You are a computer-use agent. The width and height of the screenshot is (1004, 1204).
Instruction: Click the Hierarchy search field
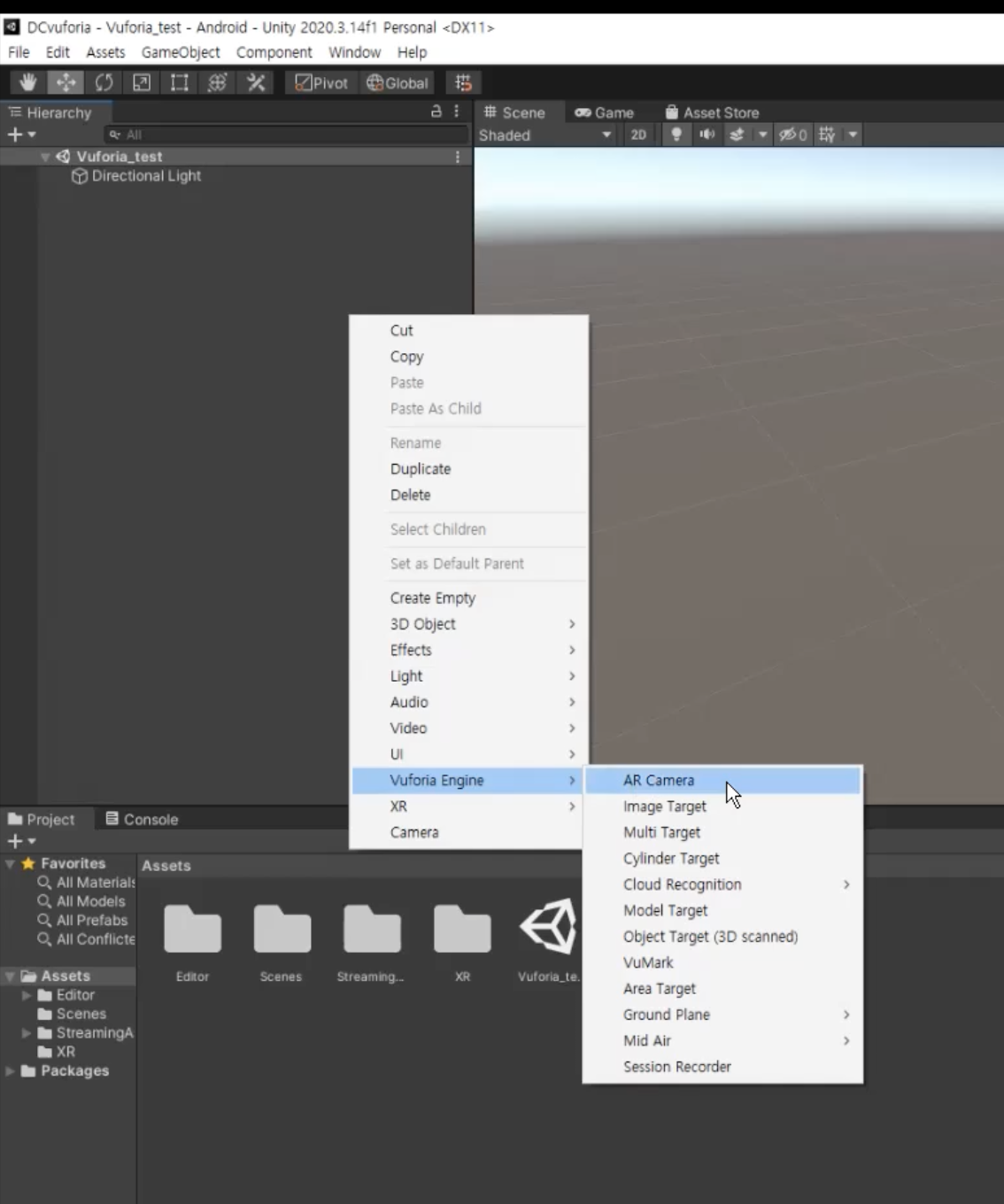(x=285, y=135)
